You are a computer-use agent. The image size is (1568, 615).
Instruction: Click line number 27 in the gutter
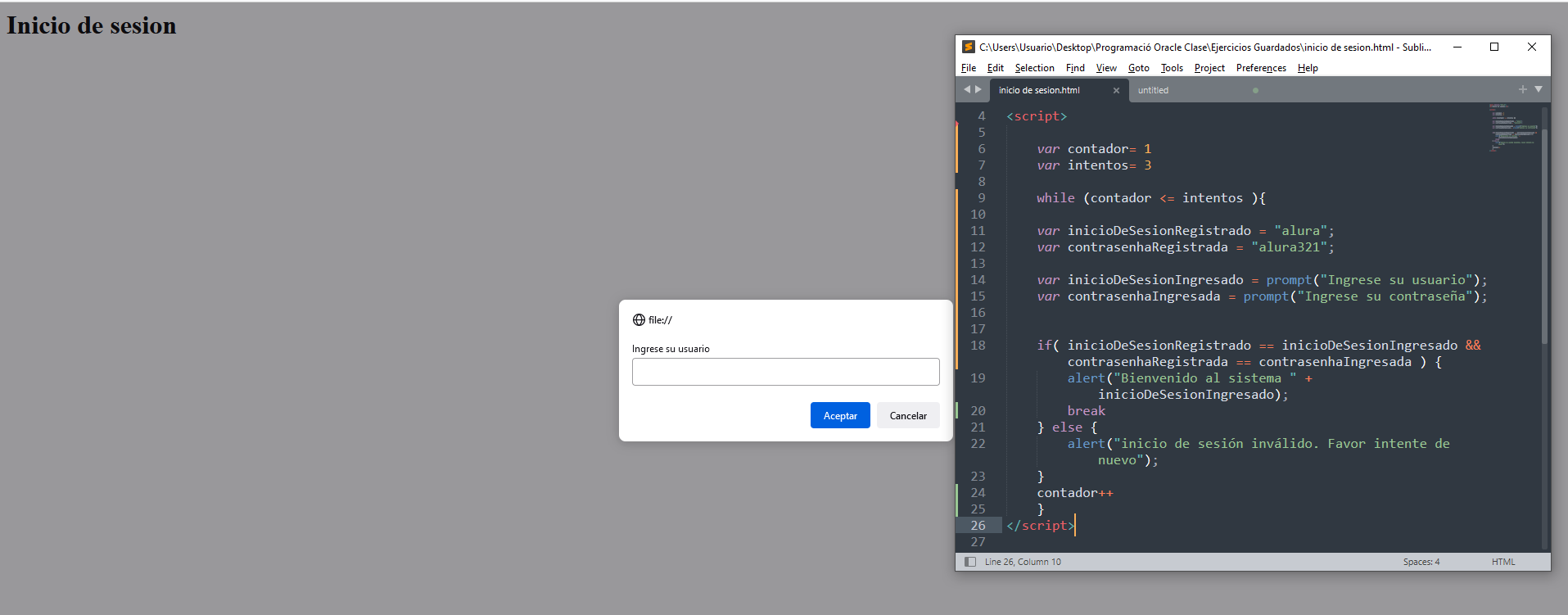click(x=978, y=542)
